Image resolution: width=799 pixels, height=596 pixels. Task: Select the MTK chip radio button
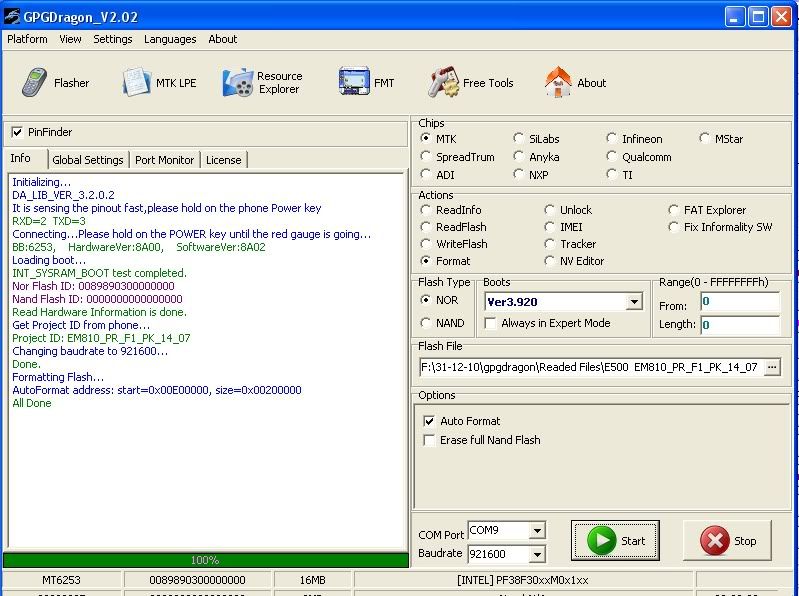[x=425, y=139]
